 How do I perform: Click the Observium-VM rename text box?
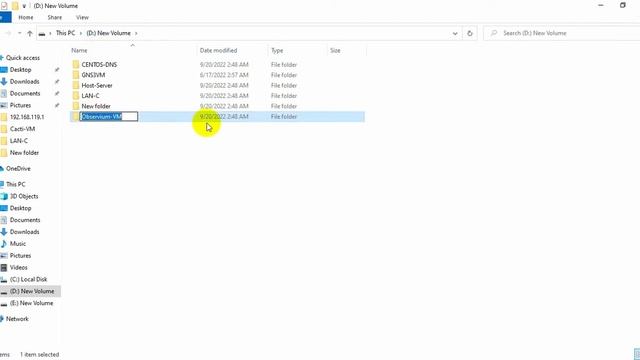tap(109, 117)
